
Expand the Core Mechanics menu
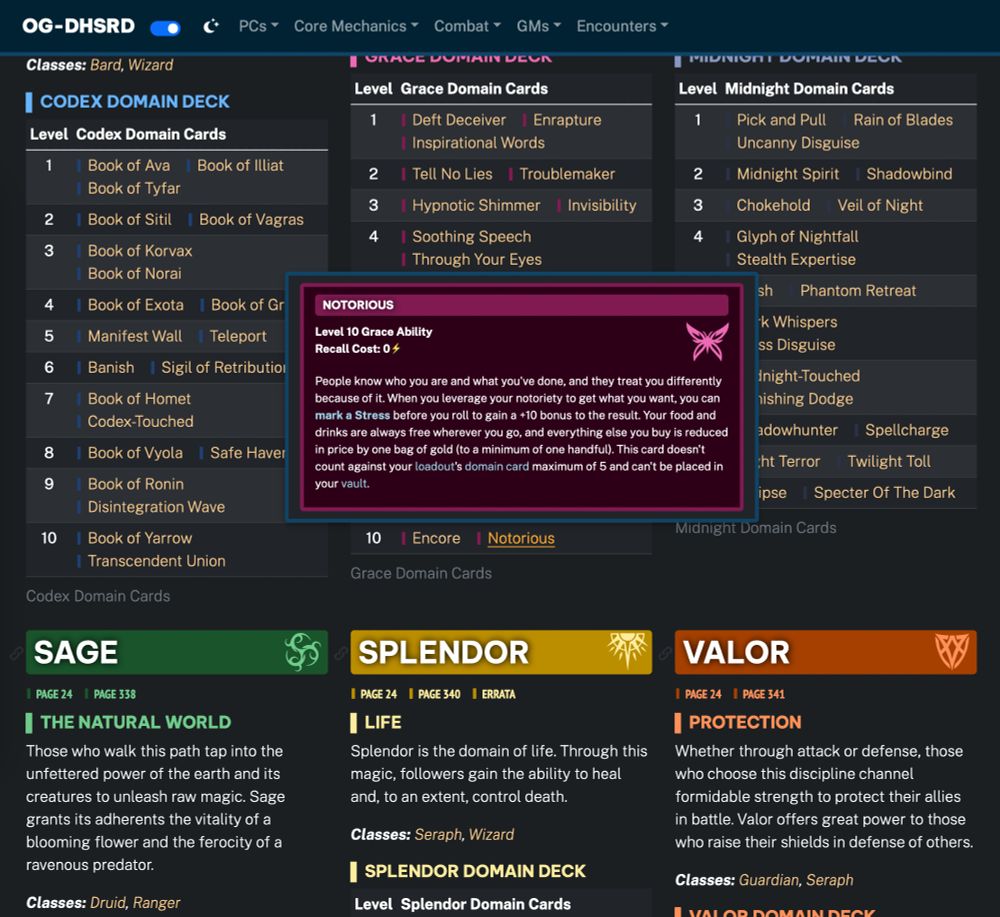(356, 26)
